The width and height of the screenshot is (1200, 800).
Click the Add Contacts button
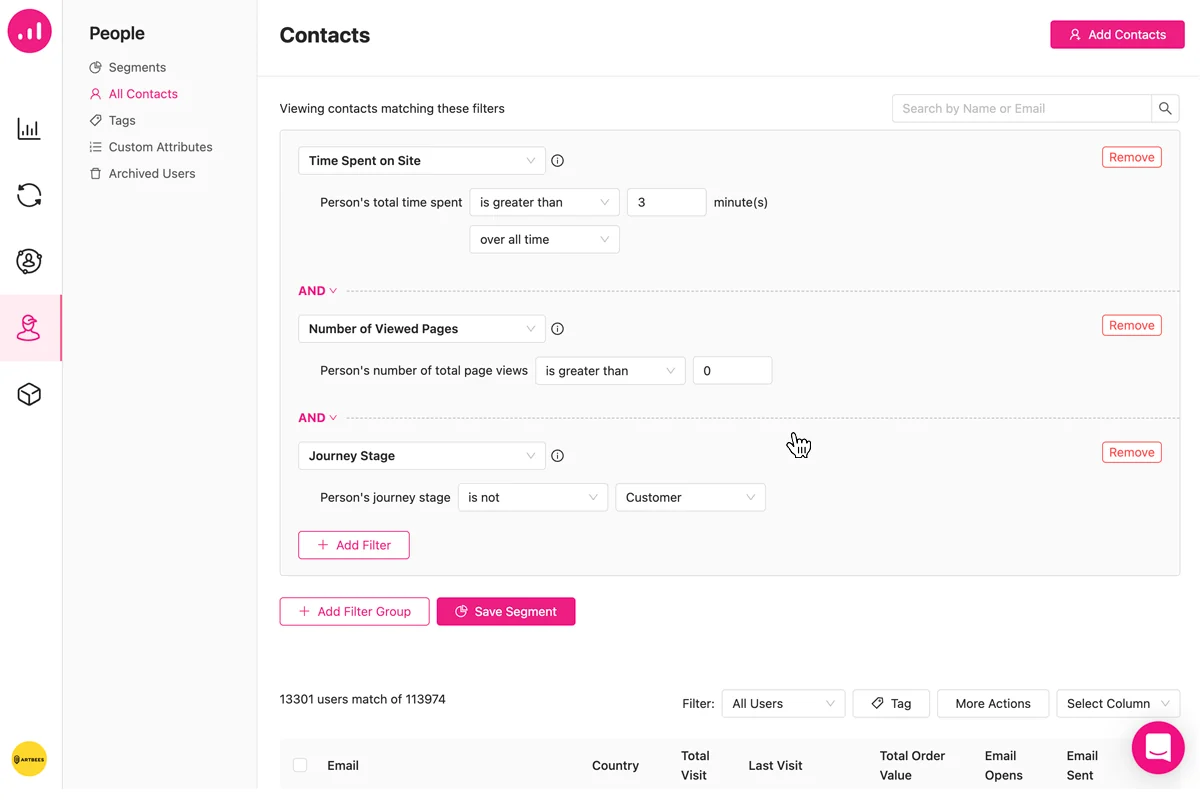[1117, 34]
